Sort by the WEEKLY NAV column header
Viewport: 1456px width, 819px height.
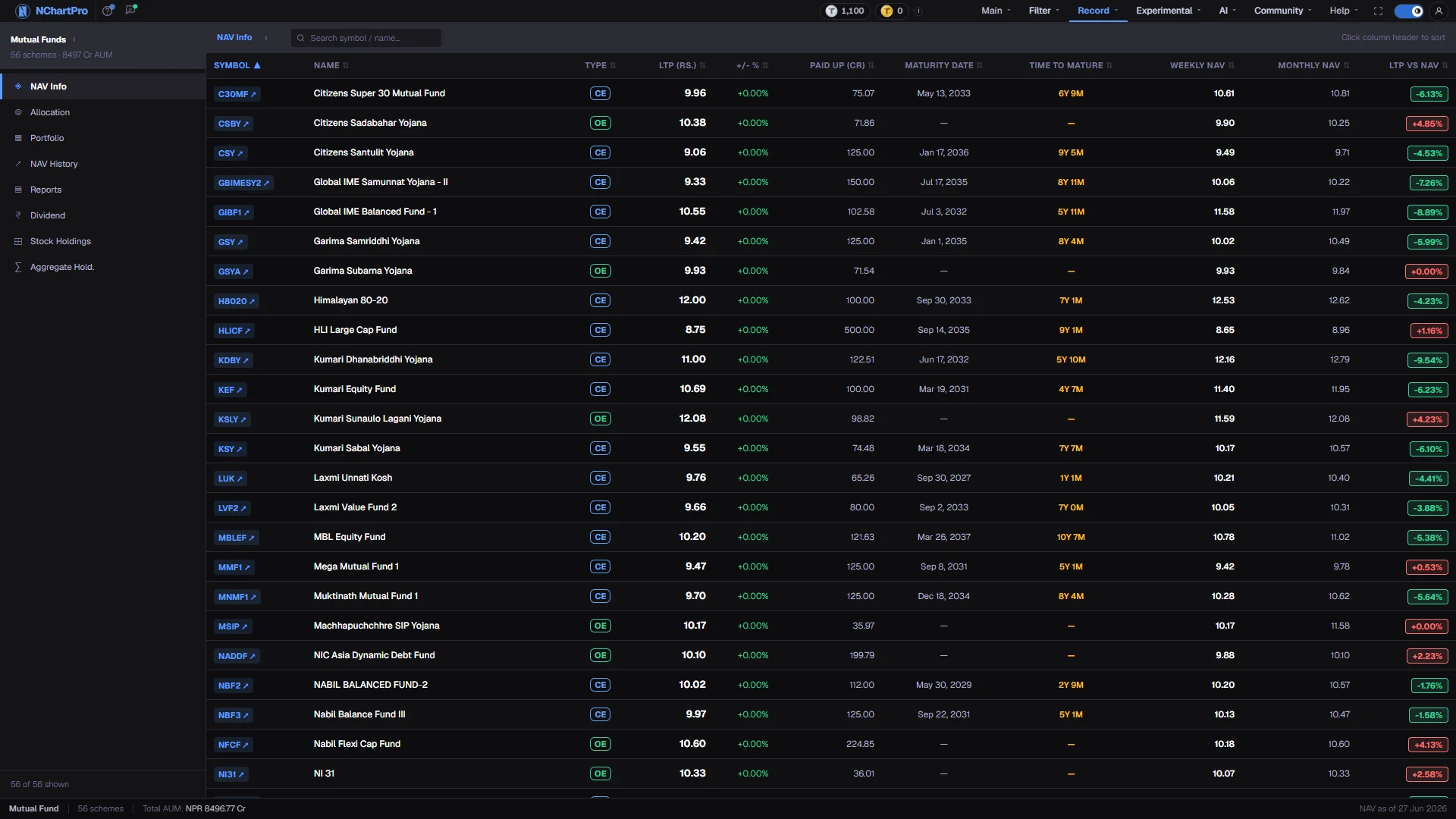(x=1202, y=66)
